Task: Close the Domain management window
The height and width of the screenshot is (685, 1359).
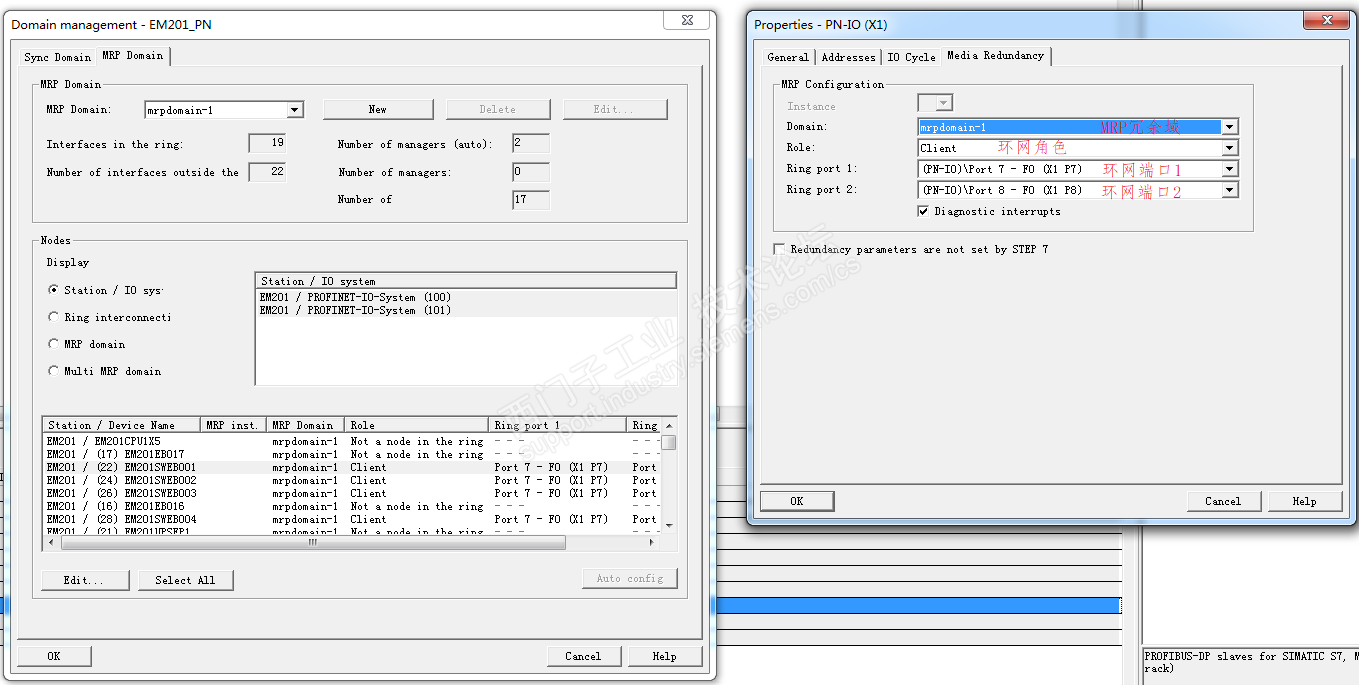Action: click(685, 20)
